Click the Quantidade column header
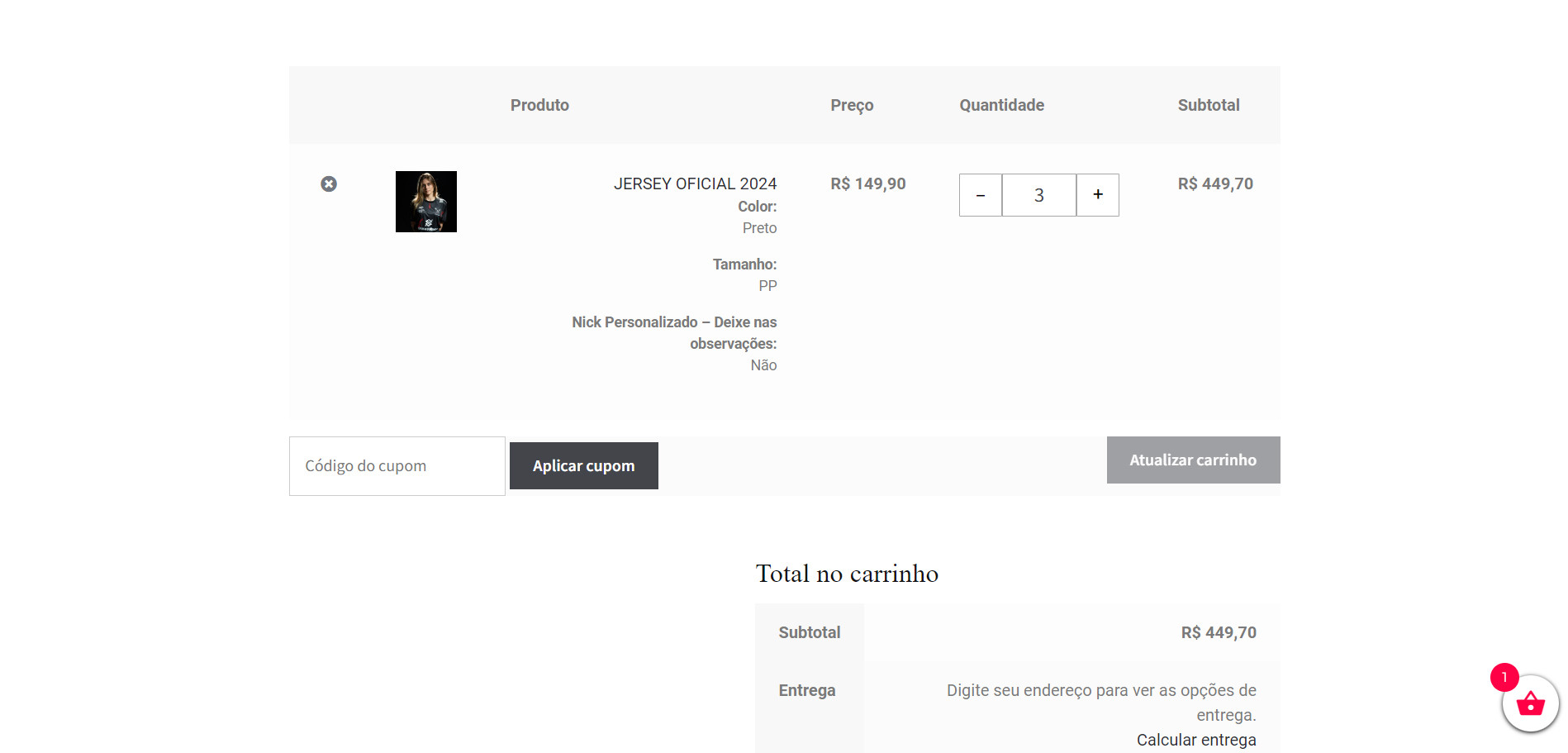 coord(1001,105)
